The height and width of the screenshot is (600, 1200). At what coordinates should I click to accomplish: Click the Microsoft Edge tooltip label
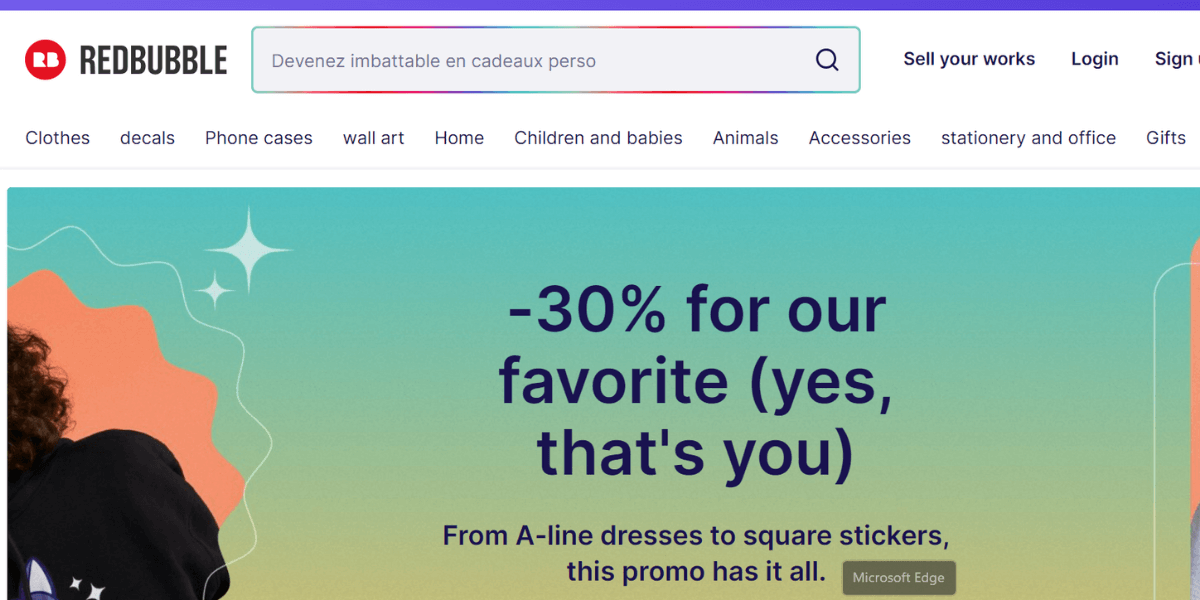(898, 578)
